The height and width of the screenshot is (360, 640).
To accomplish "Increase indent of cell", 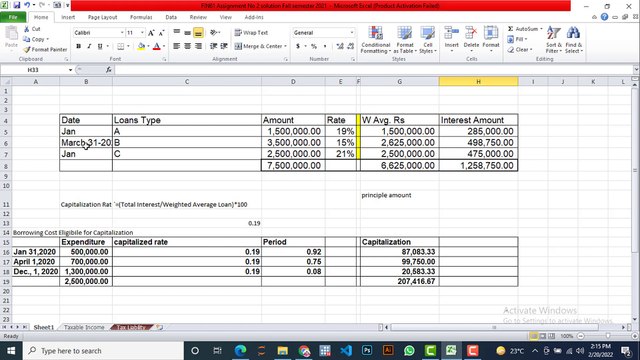I will coord(224,46).
